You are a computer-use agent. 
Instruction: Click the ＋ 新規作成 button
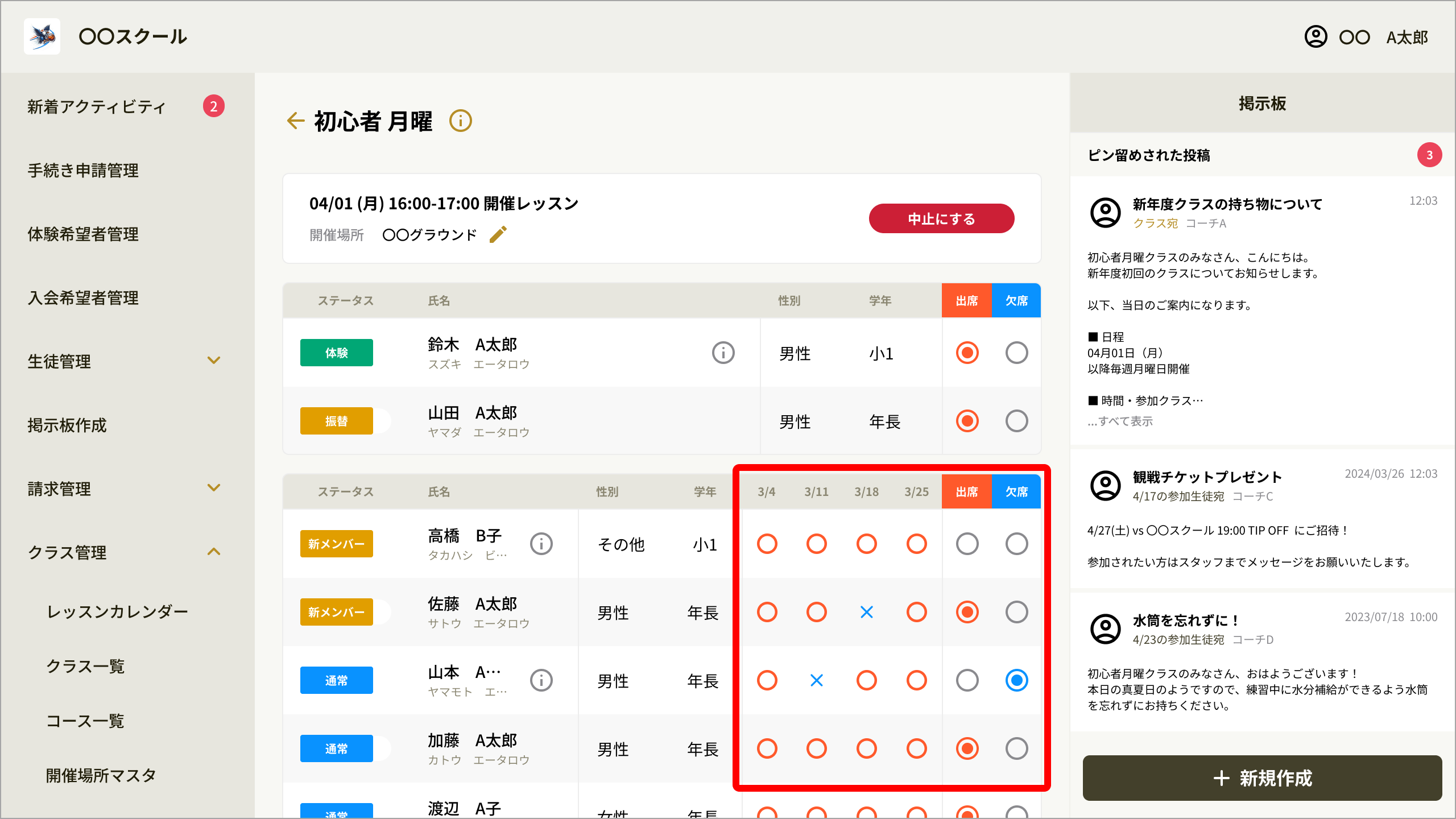1263,778
